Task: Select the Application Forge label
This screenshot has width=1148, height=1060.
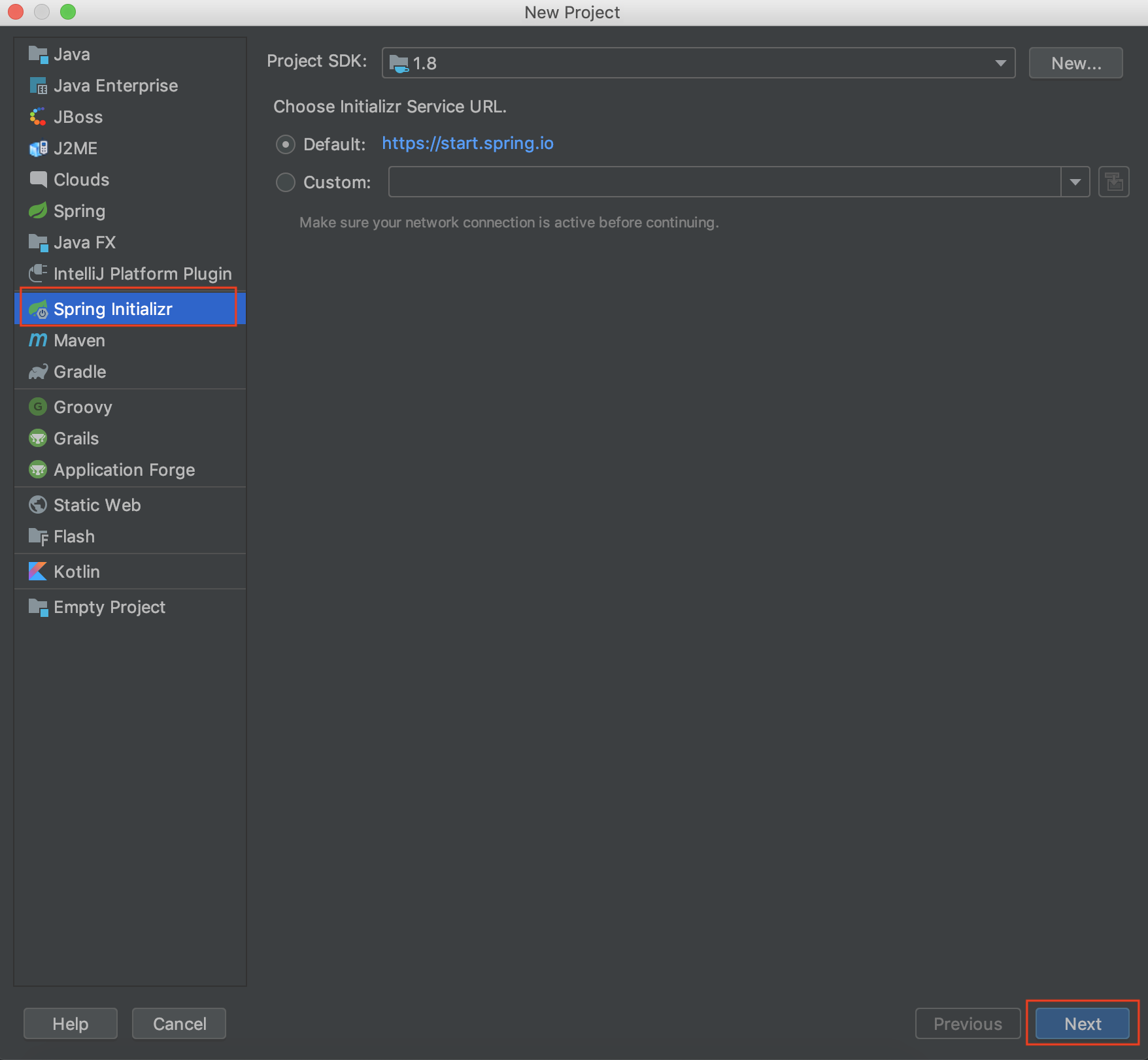Action: click(124, 470)
